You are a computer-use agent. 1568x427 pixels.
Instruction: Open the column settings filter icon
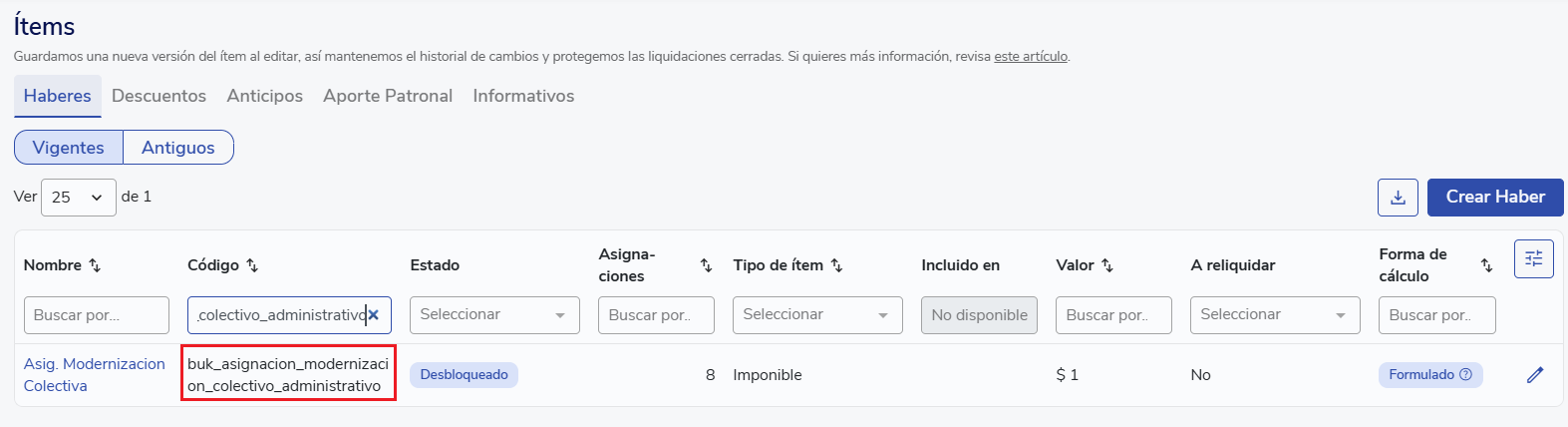(1533, 259)
